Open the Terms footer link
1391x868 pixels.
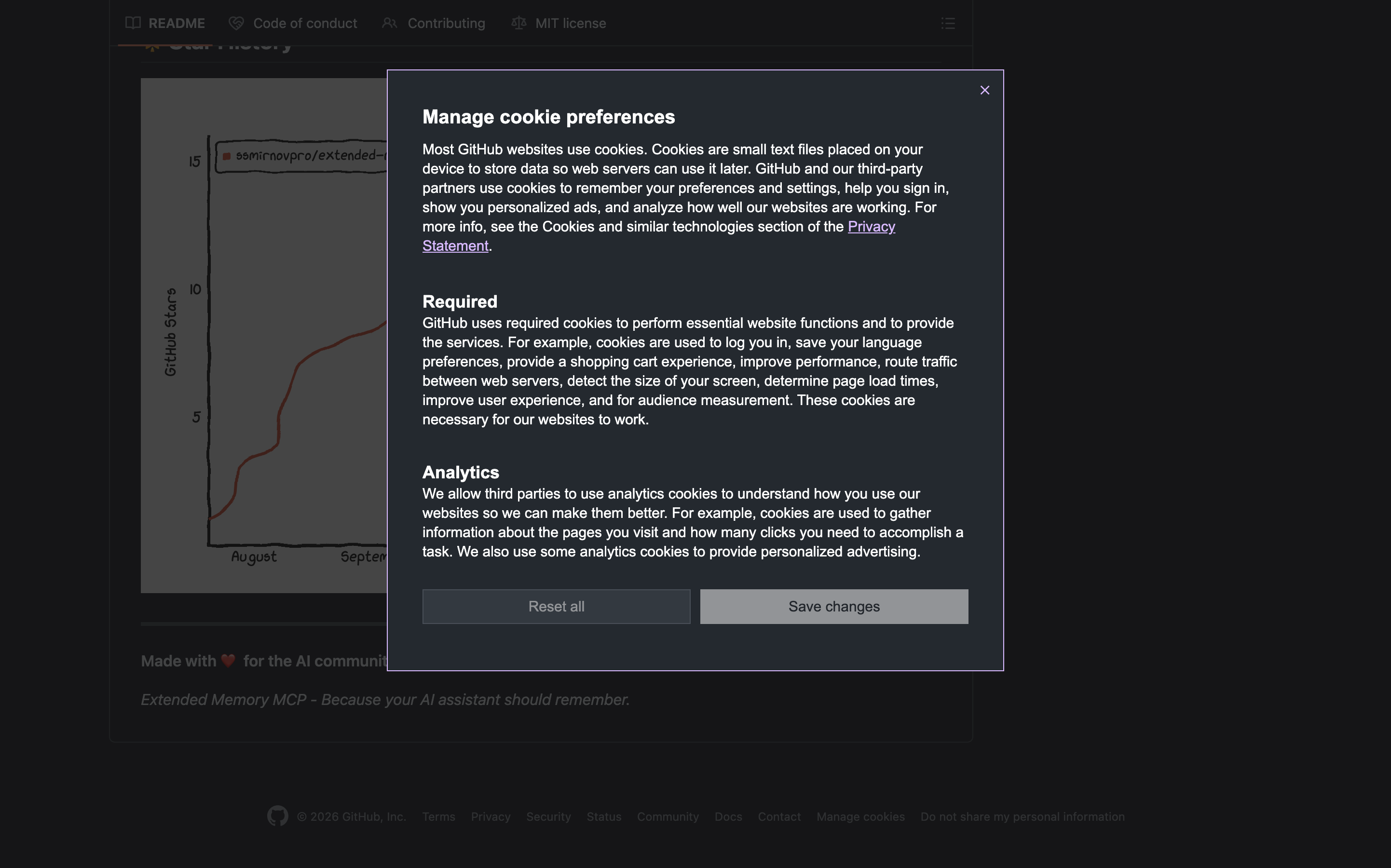pyautogui.click(x=438, y=816)
